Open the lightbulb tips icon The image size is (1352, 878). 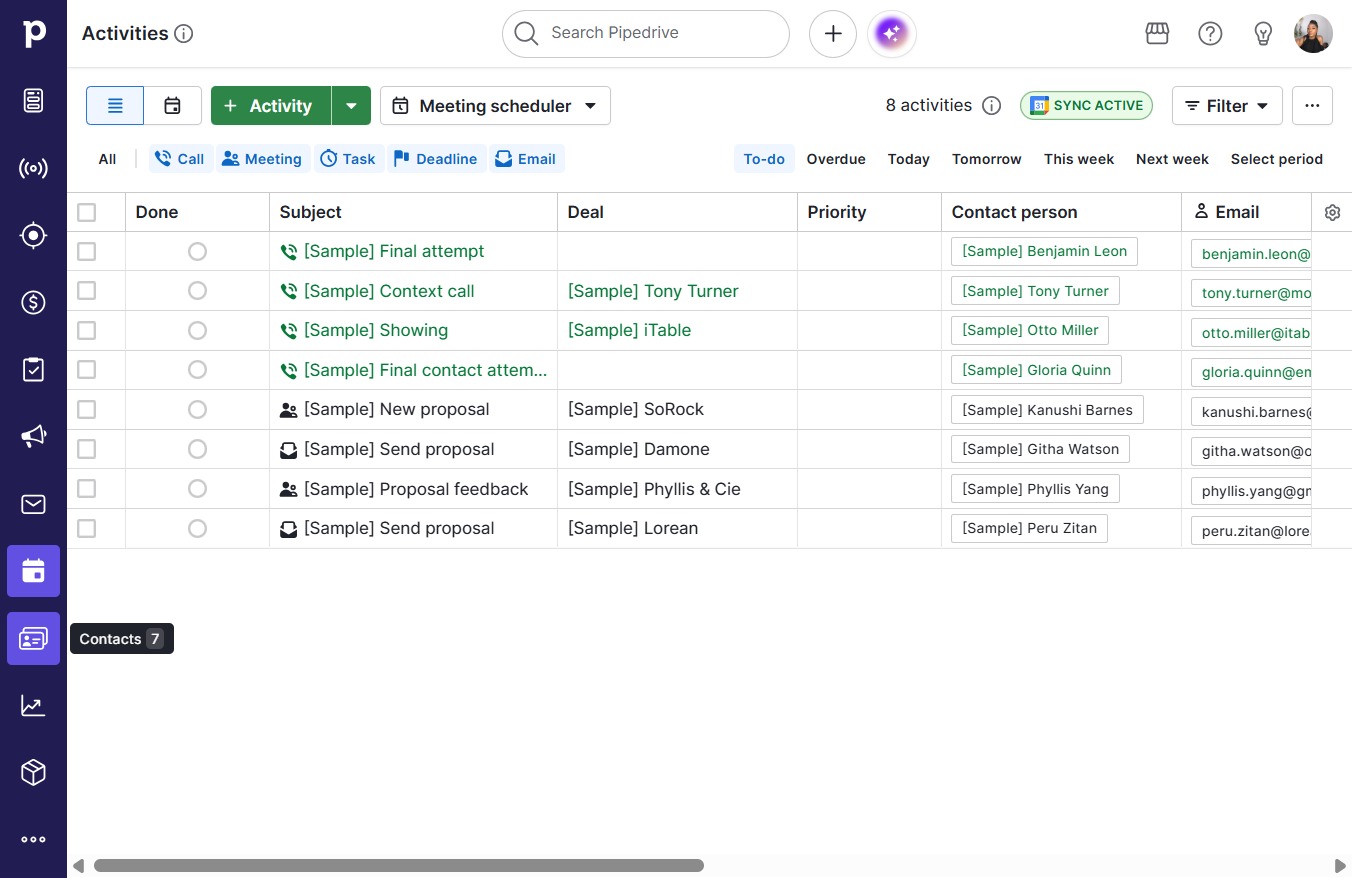[x=1263, y=34]
